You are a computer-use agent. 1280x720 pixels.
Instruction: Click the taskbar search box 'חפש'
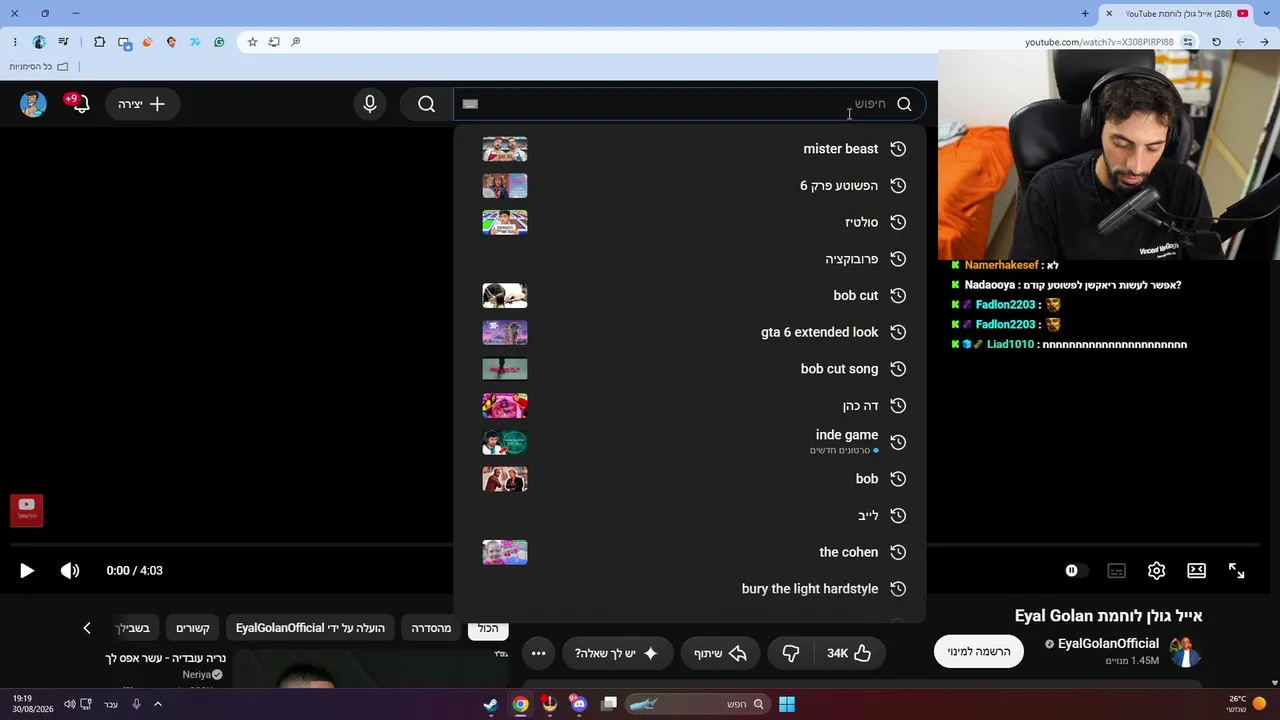coord(697,704)
